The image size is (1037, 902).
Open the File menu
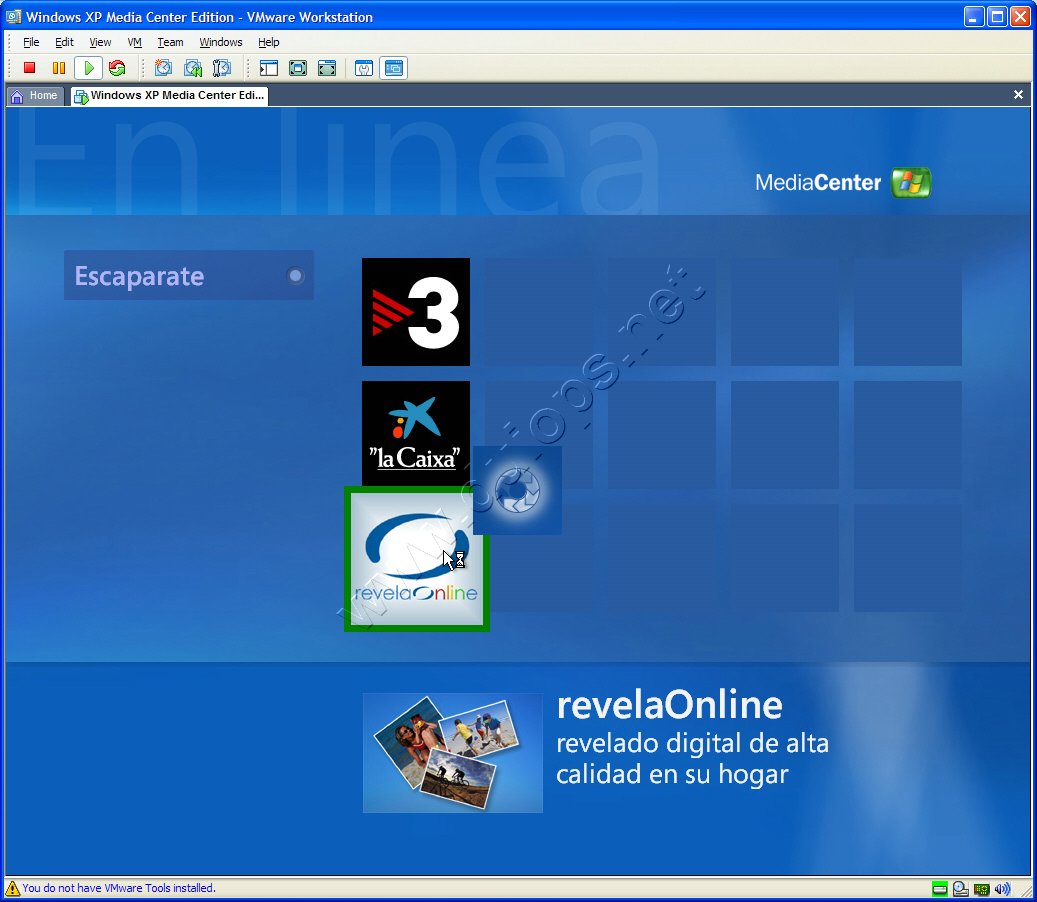coord(31,42)
